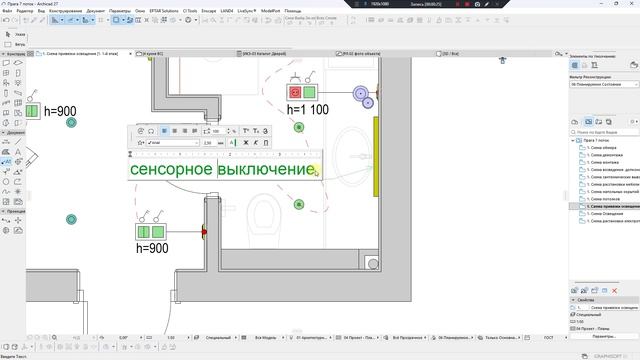Open the Project Map button in the Navigator
Viewport: 640px width, 360px height.
(575, 122)
